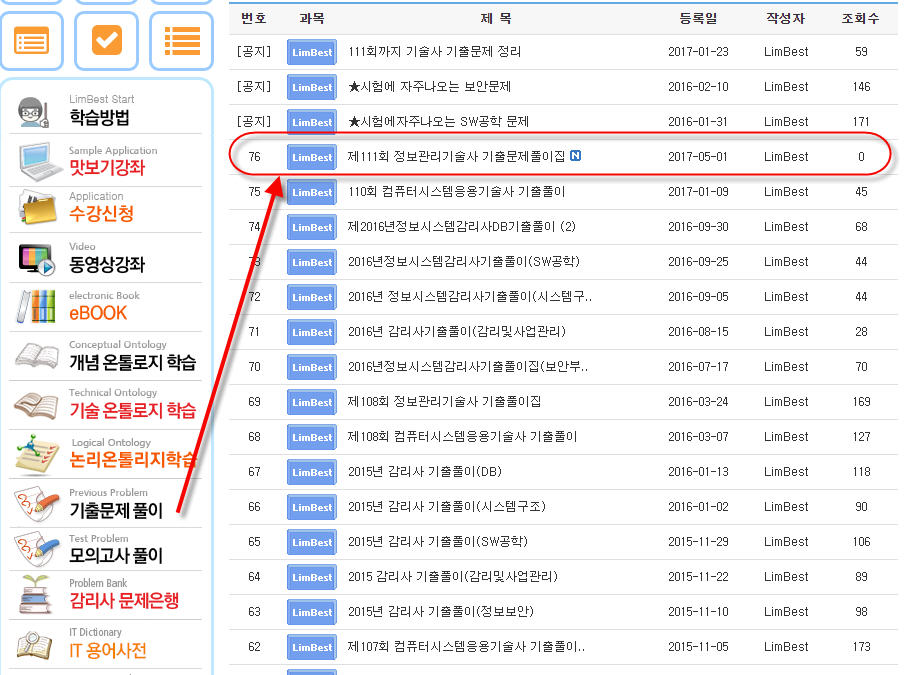Screen dimensions: 905x675
Task: Click view count 173 in row 62
Action: click(861, 647)
